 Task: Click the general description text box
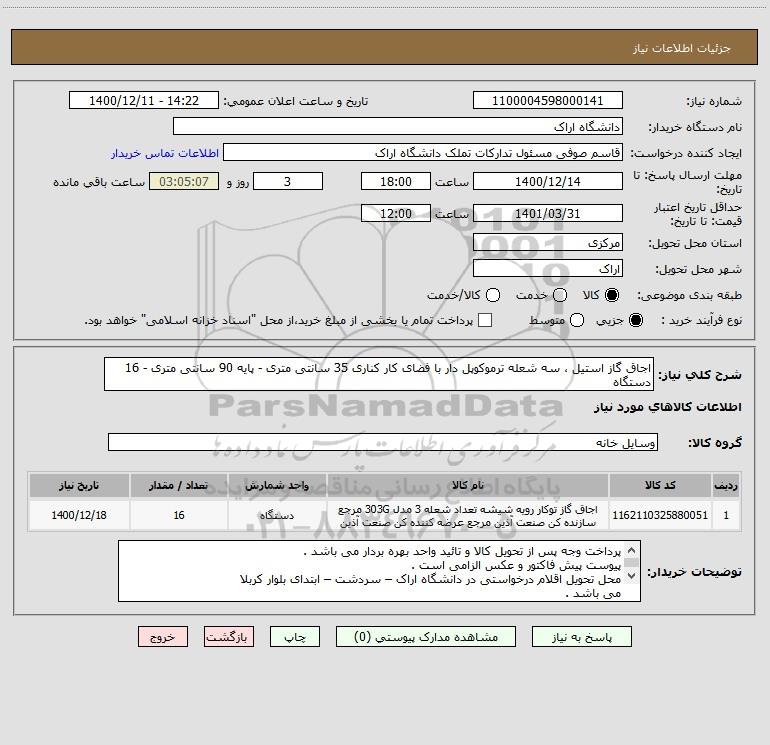pos(379,374)
